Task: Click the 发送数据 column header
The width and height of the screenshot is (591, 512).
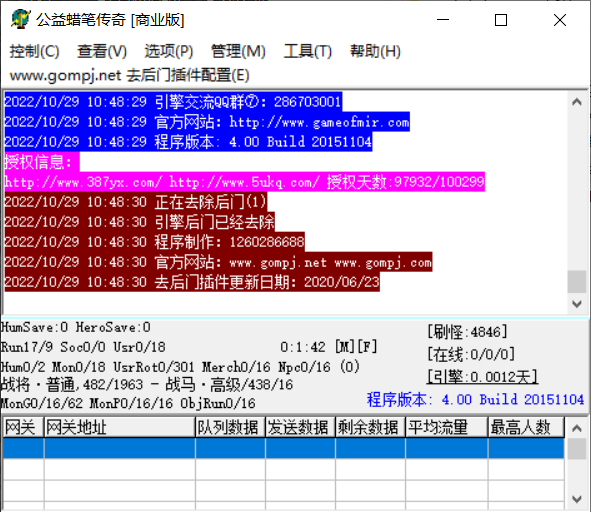Action: point(300,427)
